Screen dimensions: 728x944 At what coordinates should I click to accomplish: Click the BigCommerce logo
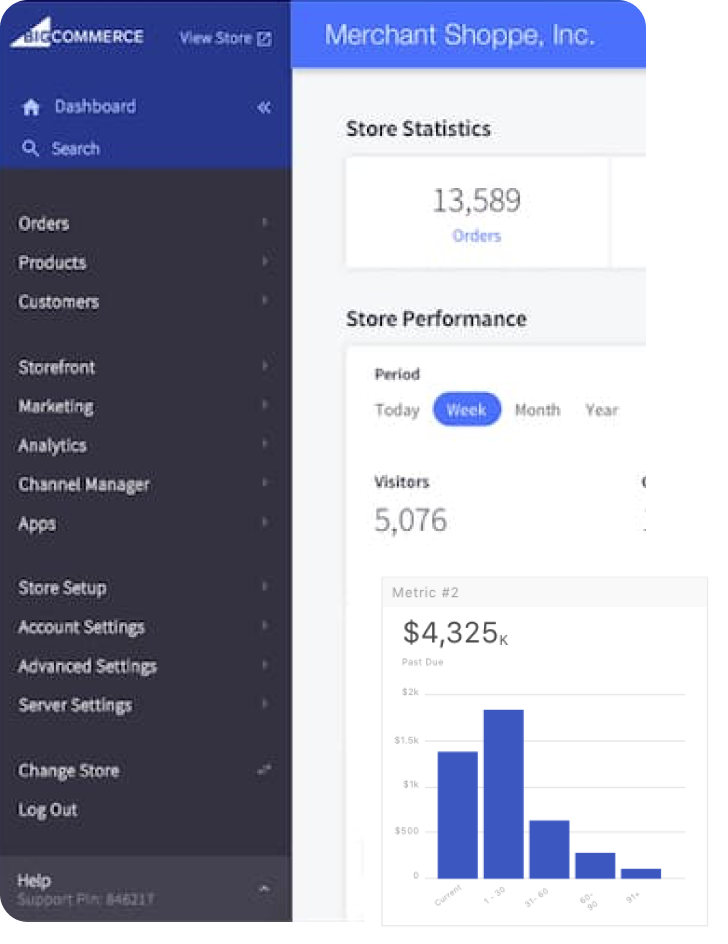click(x=77, y=37)
